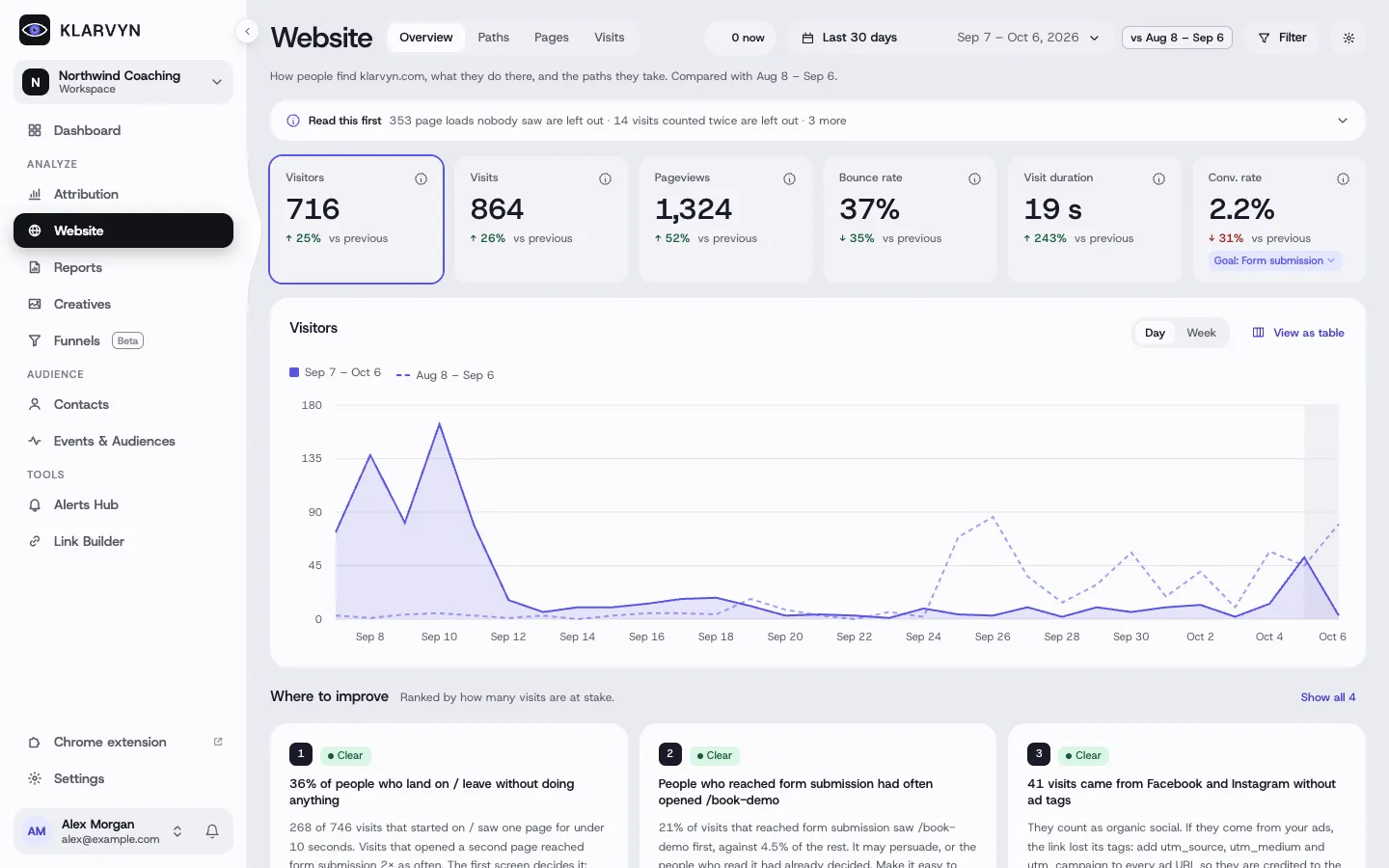The image size is (1389, 868).
Task: Open the Goal: Form submission dropdown
Action: click(1274, 260)
